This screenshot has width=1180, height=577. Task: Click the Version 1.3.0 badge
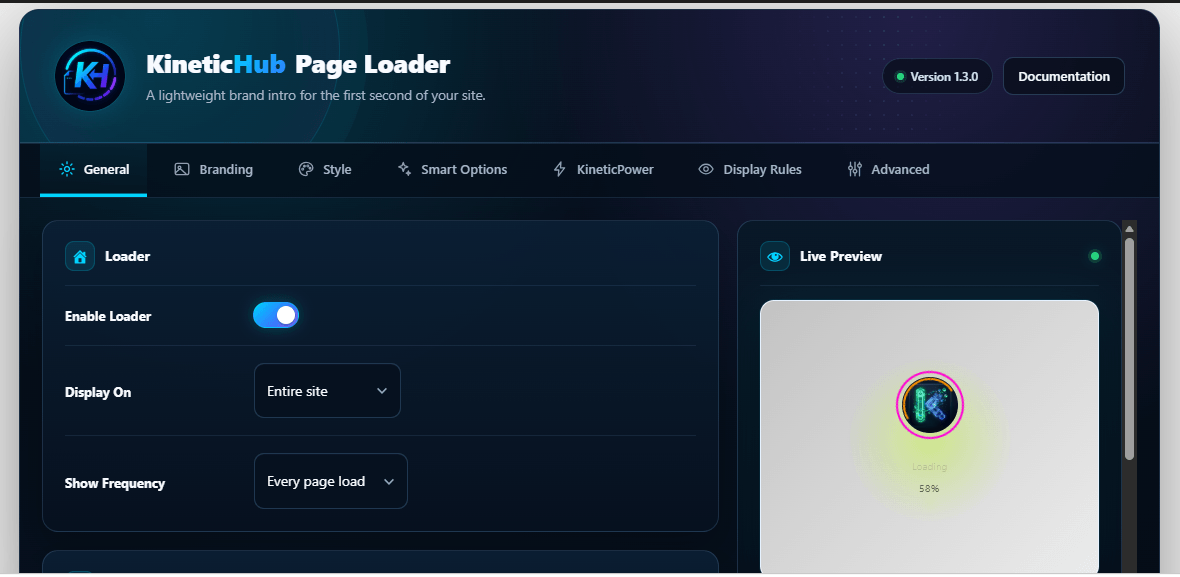937,76
